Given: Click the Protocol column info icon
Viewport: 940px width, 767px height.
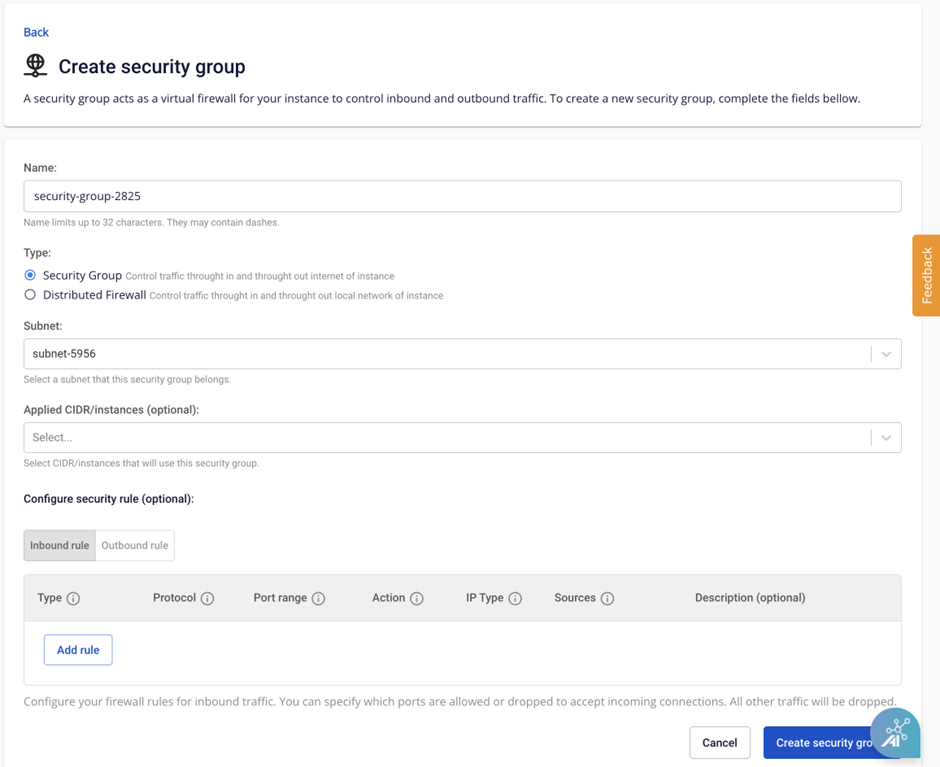Looking at the screenshot, I should click(x=207, y=599).
